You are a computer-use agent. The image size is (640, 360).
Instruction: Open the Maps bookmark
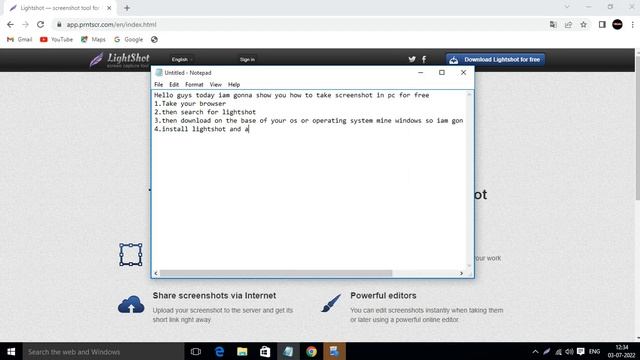[x=93, y=40]
